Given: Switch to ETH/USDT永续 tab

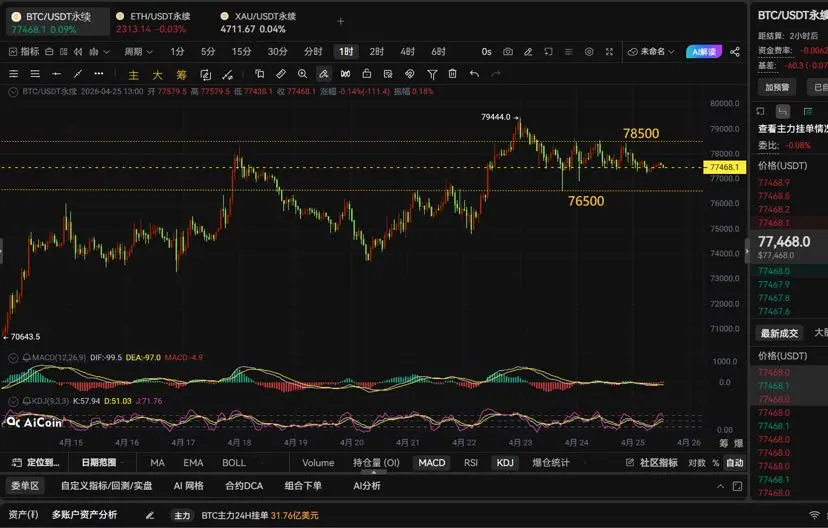Looking at the screenshot, I should tap(153, 22).
